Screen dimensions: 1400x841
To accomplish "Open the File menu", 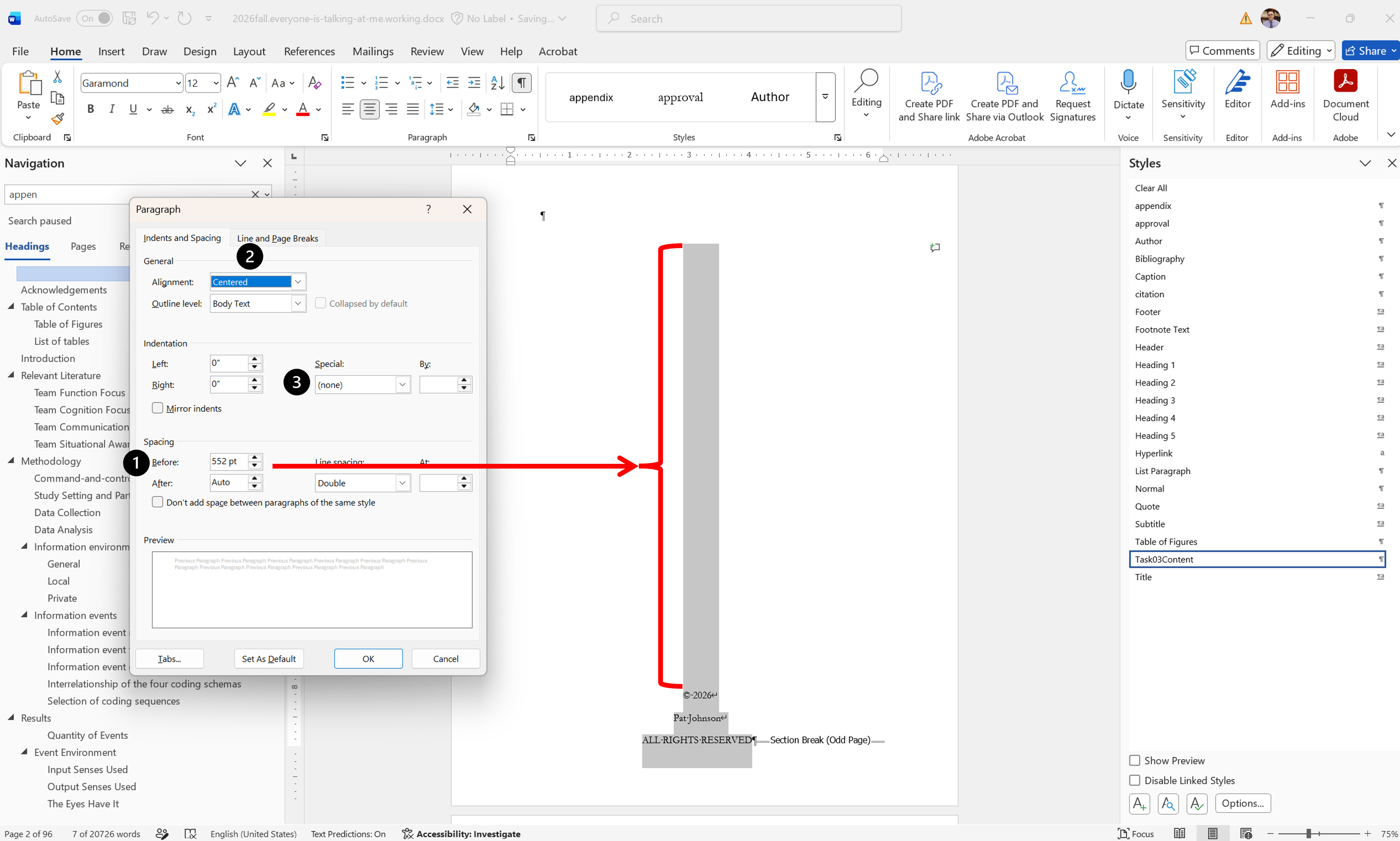I will coord(20,51).
